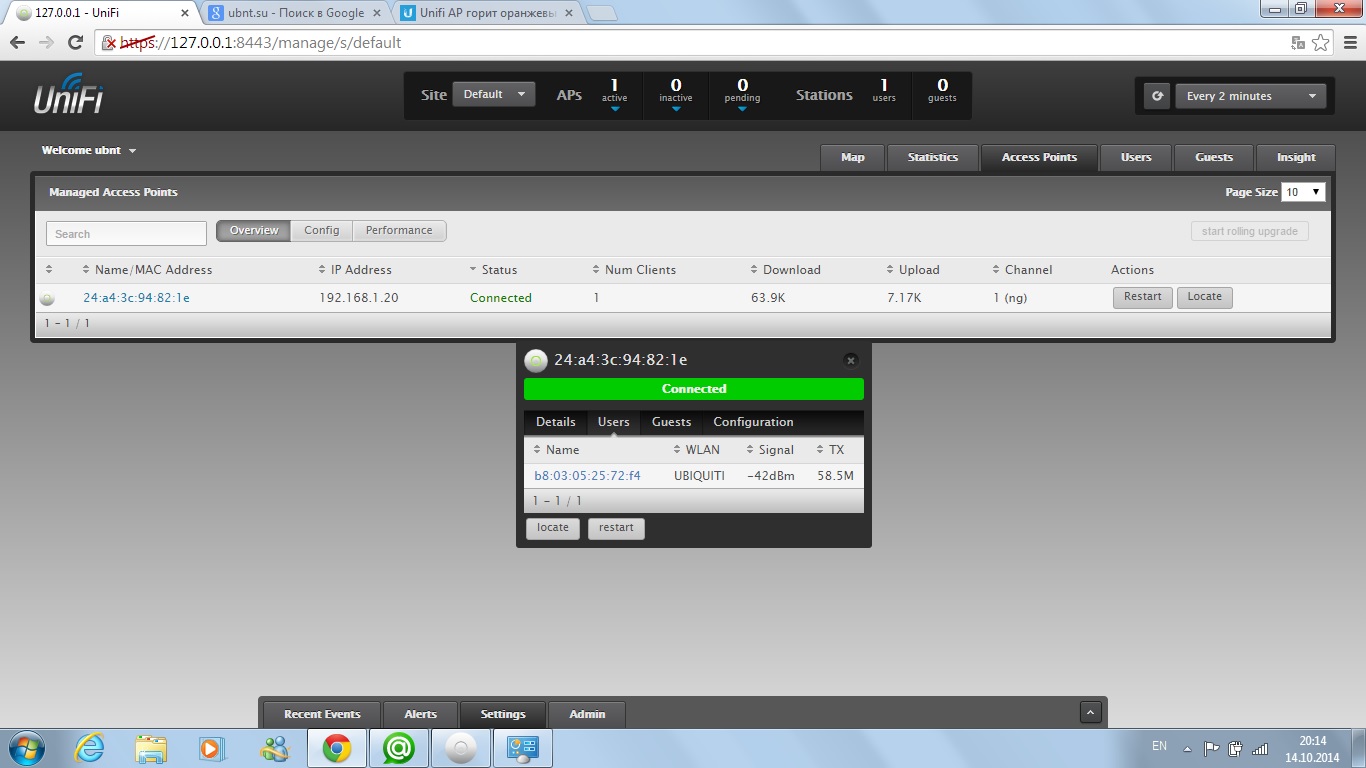Click the UniFi logo
The width and height of the screenshot is (1366, 768).
68,96
